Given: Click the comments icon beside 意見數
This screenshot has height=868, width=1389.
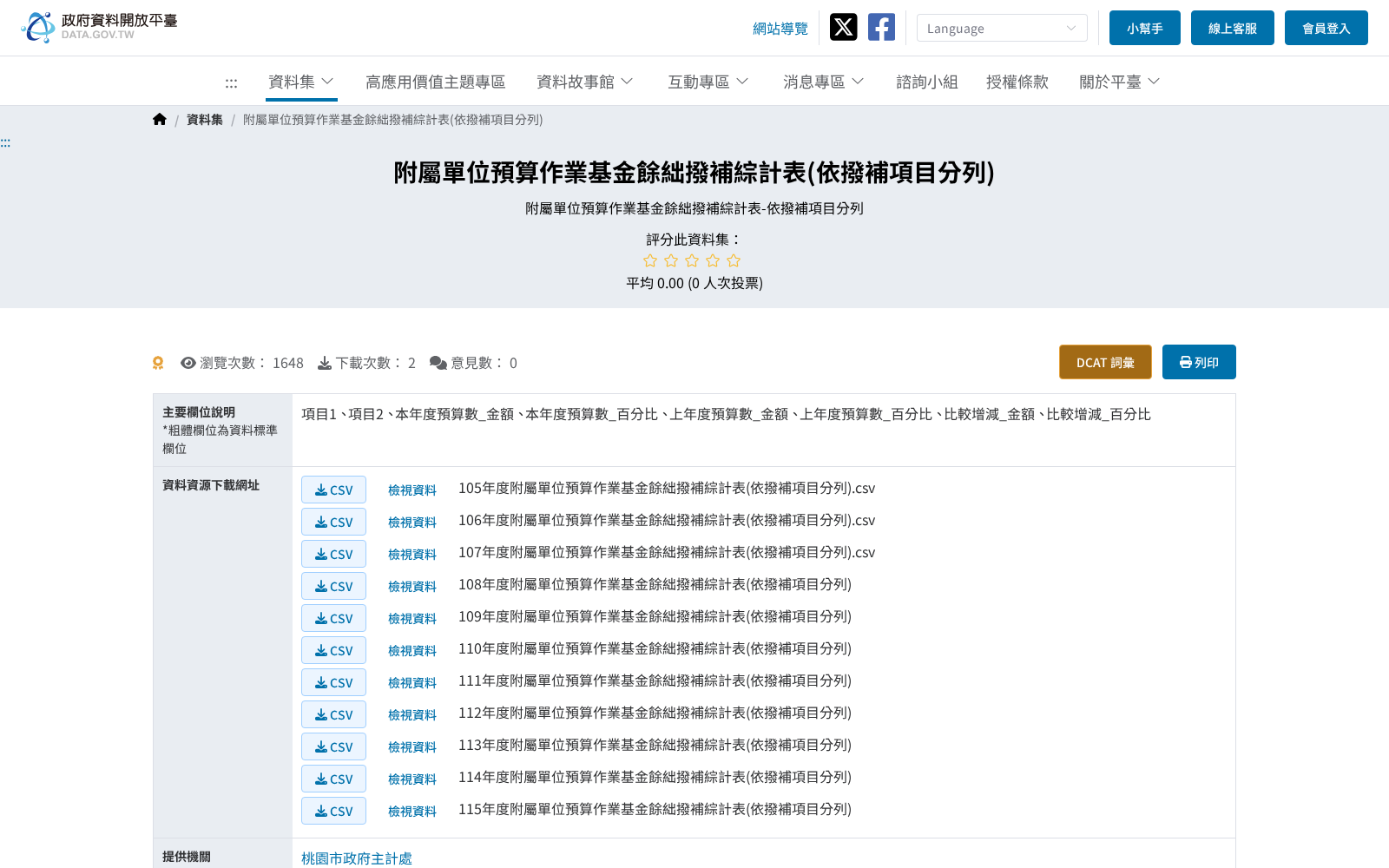Looking at the screenshot, I should [x=438, y=363].
